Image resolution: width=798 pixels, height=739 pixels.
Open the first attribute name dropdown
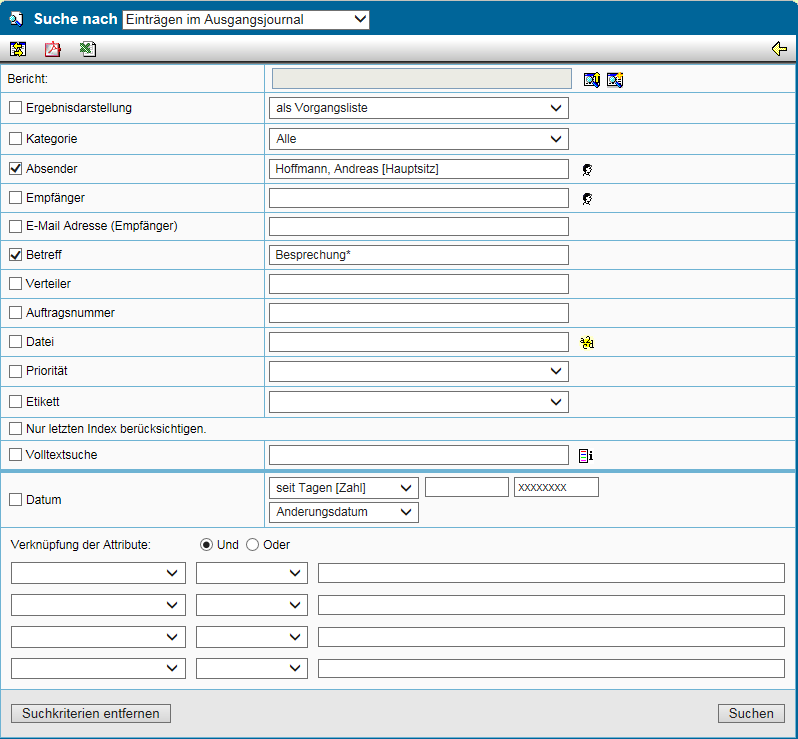click(98, 573)
